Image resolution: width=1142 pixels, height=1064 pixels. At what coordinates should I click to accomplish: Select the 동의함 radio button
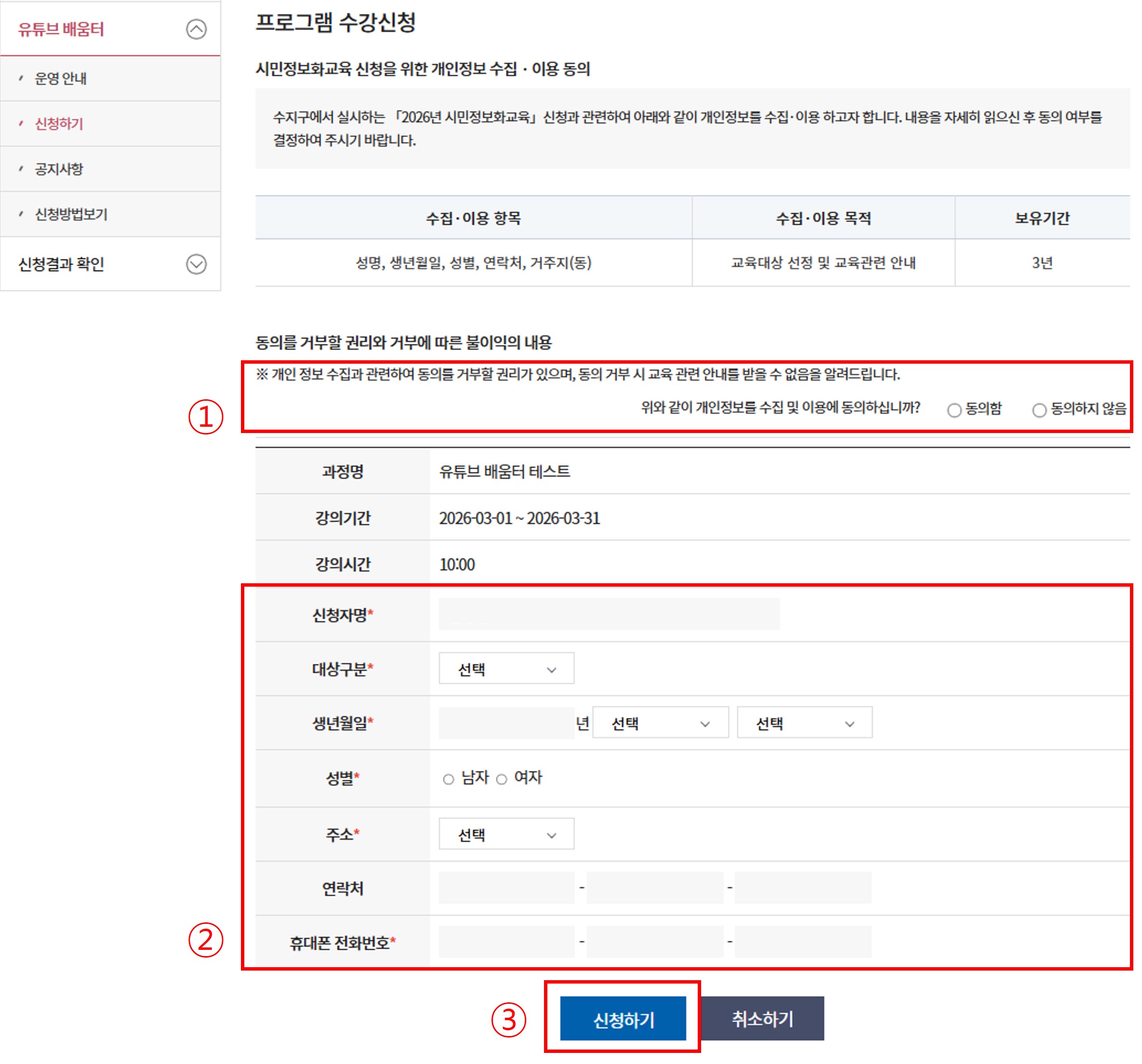954,410
